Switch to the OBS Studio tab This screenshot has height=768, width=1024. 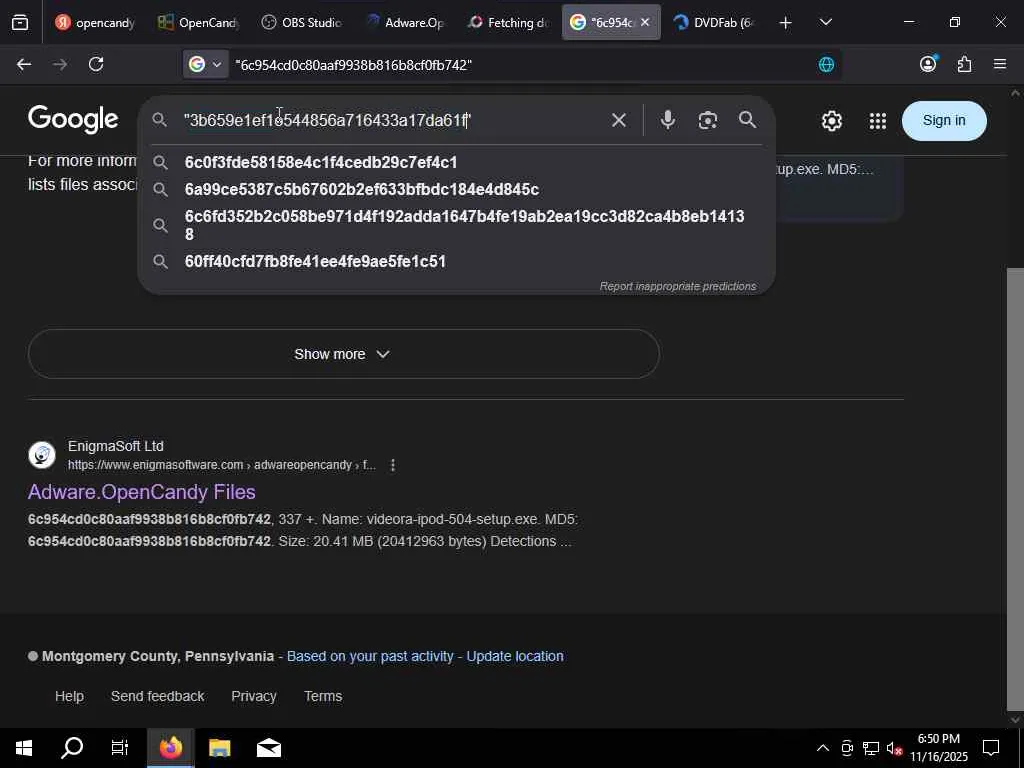tap(300, 23)
